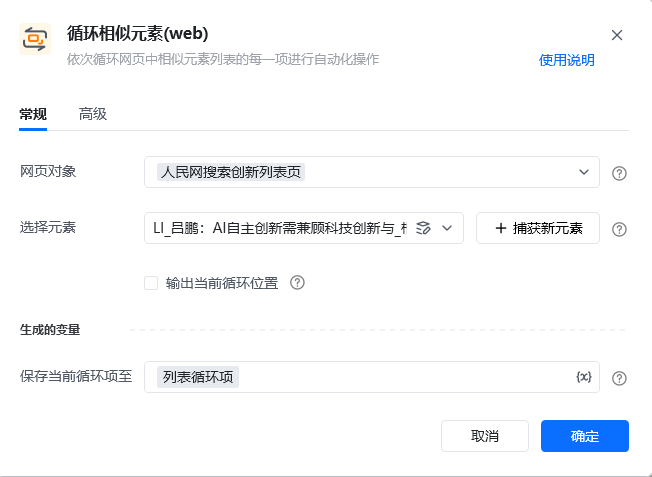Click the 选择元素 field showing LI_吕鹏

click(x=304, y=228)
